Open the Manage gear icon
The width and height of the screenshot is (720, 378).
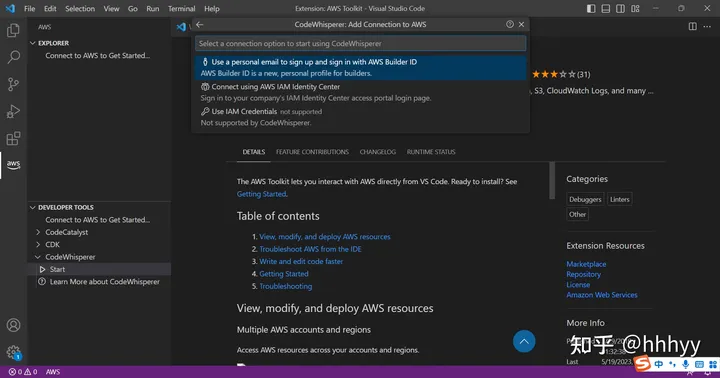(x=13, y=352)
